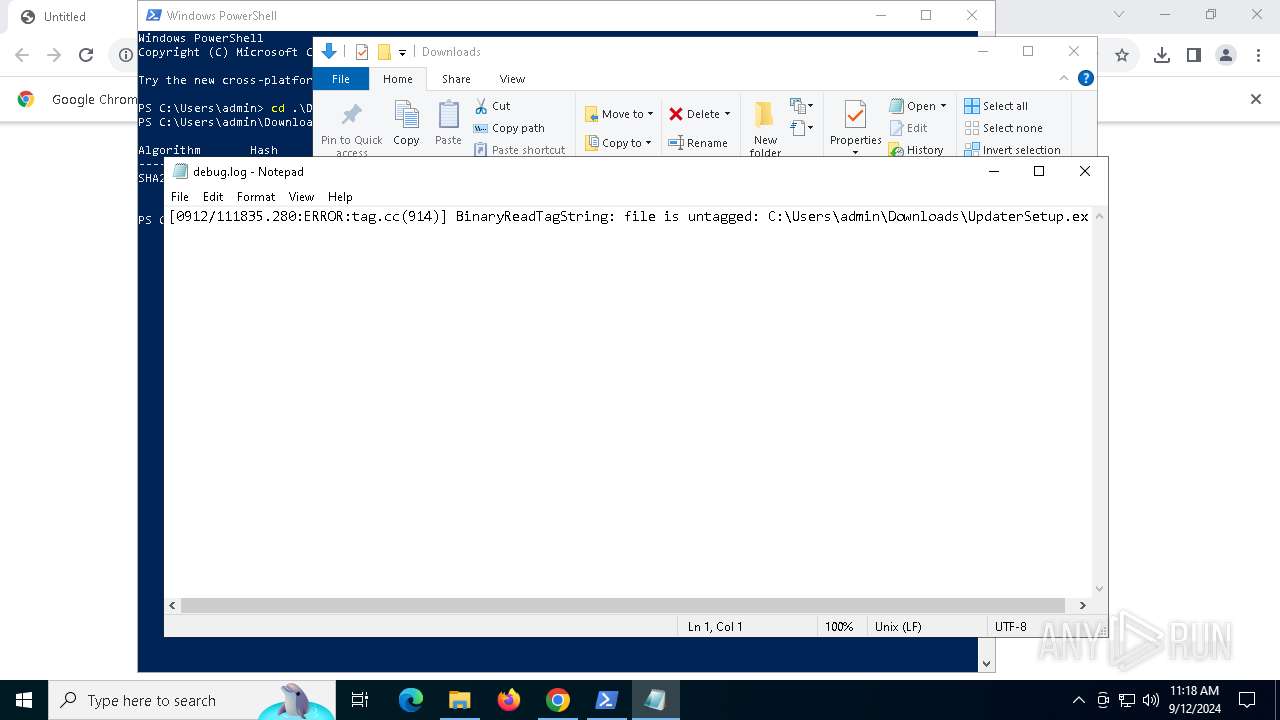Open File Explorer taskbar icon
The height and width of the screenshot is (720, 1280).
460,700
